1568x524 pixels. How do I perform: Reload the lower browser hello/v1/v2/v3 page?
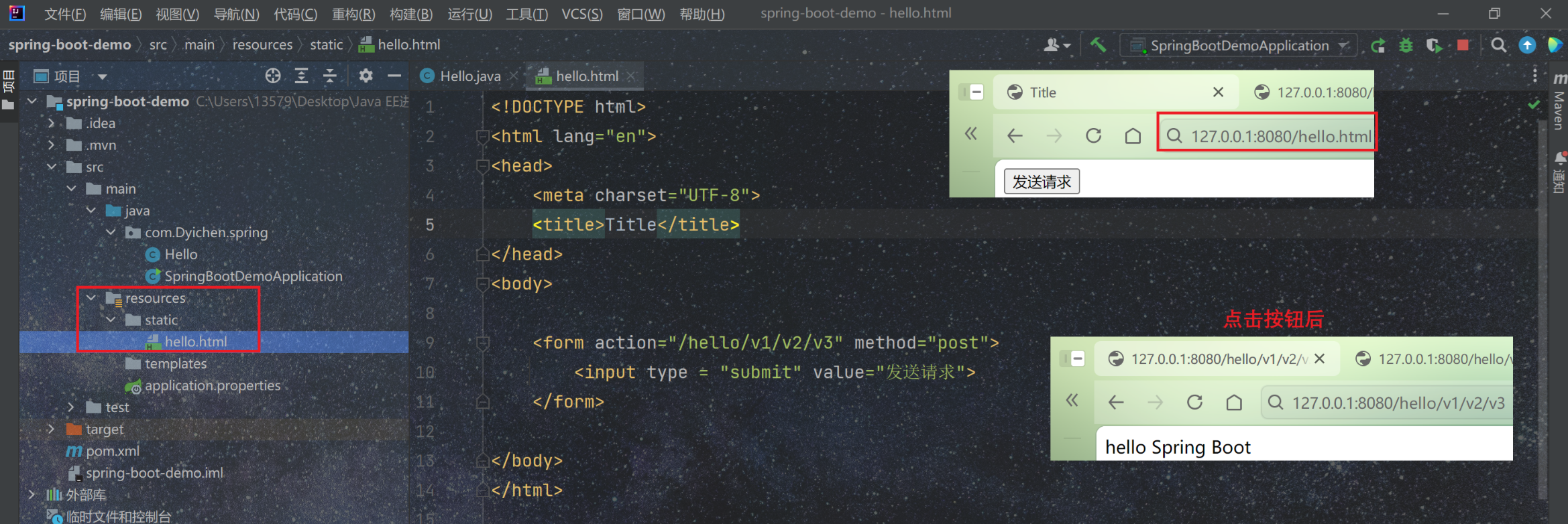pyautogui.click(x=1194, y=402)
